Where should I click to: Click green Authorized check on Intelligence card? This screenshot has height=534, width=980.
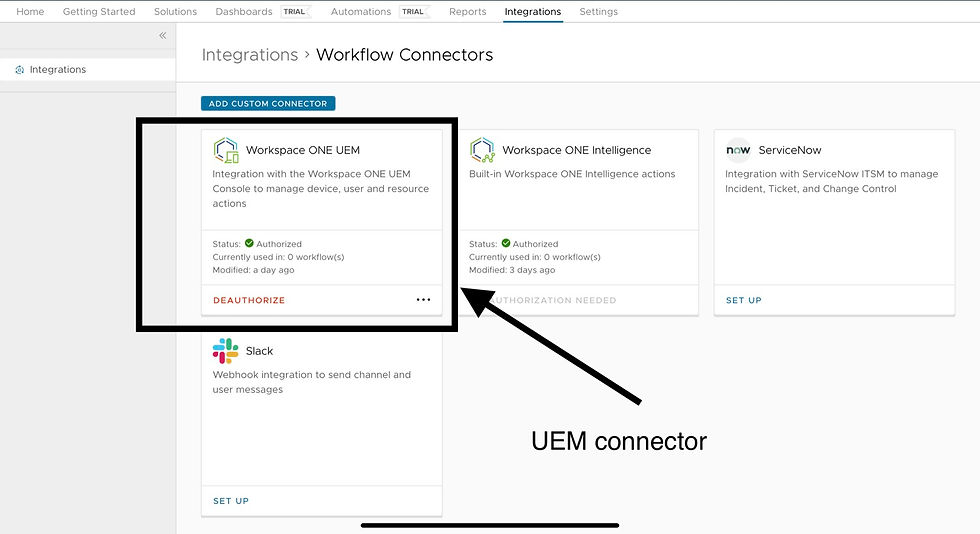click(x=506, y=243)
